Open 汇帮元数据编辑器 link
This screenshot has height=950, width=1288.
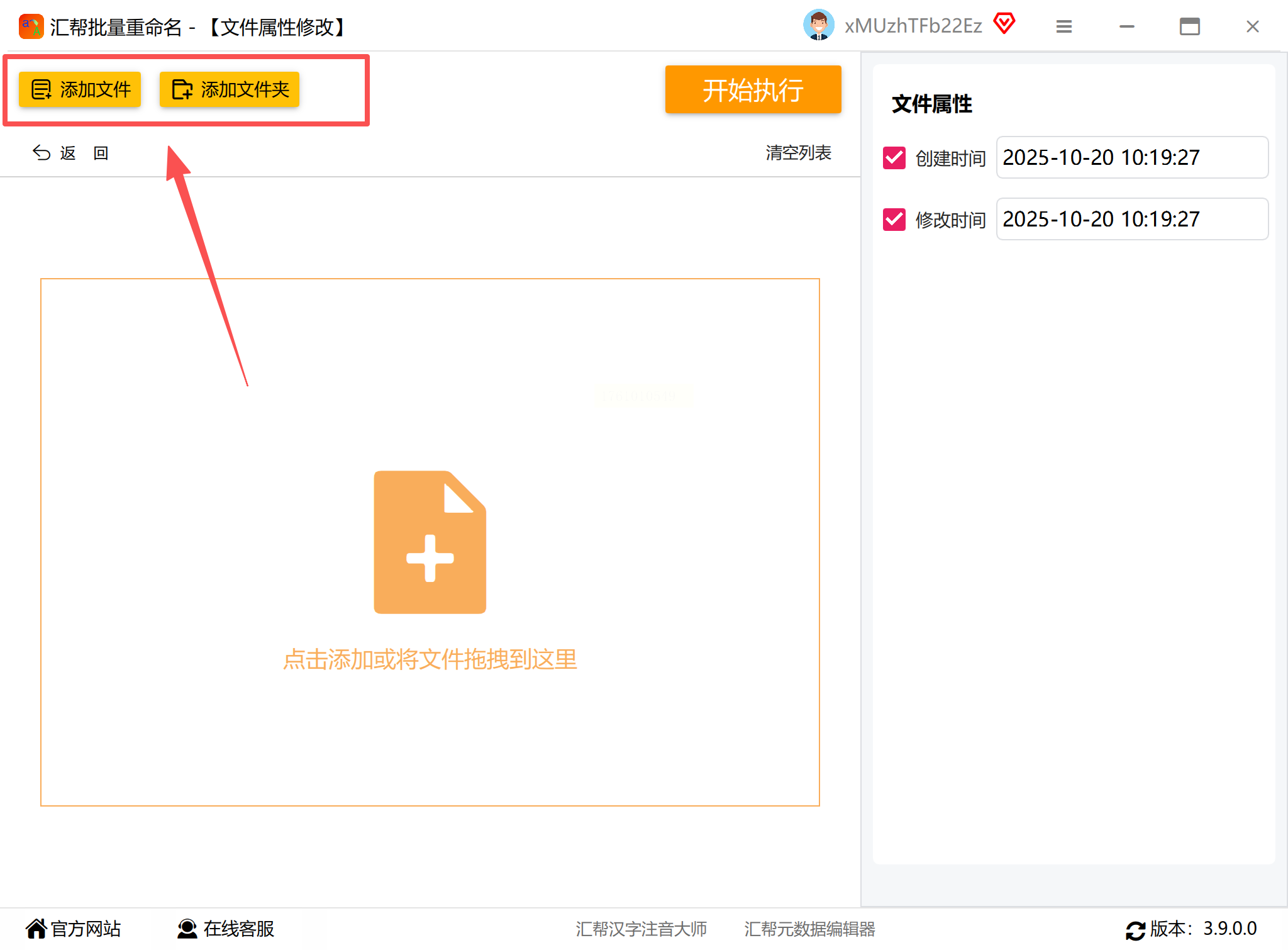point(809,929)
